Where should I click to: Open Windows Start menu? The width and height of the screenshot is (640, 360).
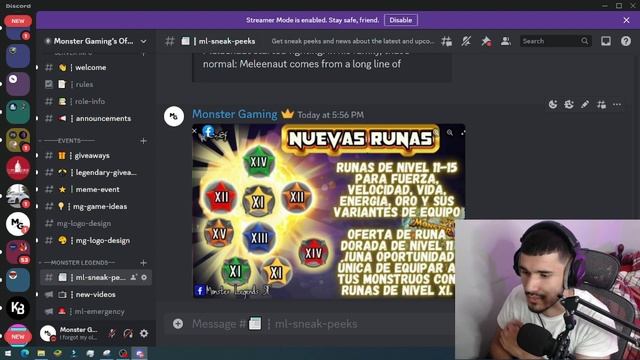(x=8, y=353)
